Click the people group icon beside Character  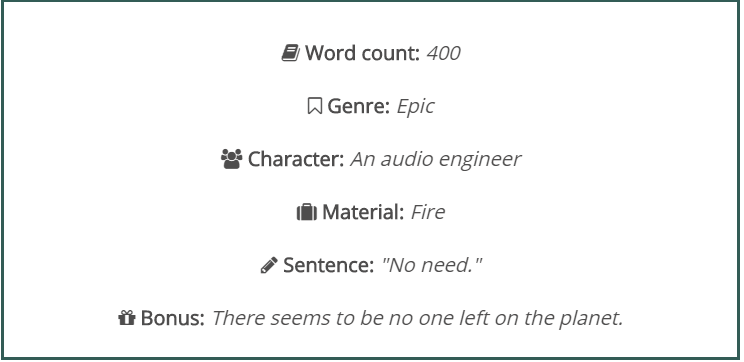click(x=232, y=159)
